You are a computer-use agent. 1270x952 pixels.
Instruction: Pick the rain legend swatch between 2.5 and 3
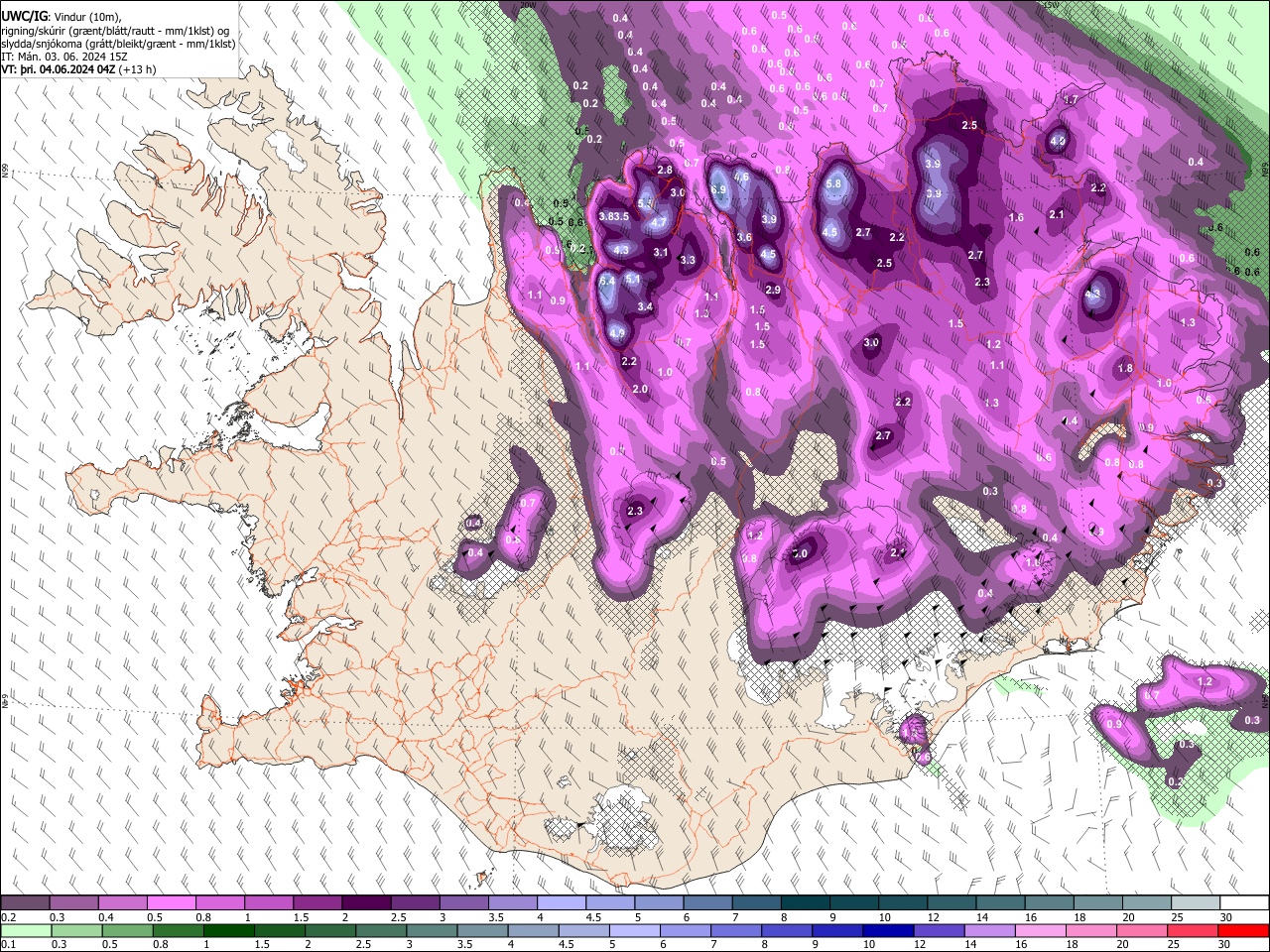(381, 930)
